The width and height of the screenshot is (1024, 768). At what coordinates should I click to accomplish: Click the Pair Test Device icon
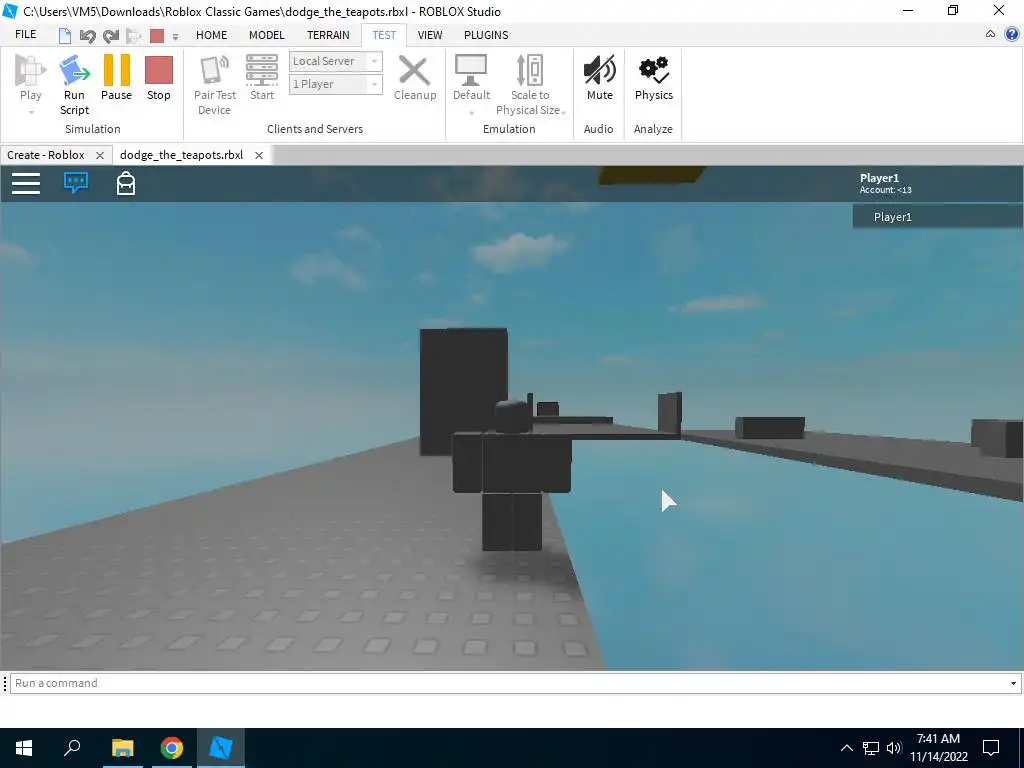point(215,71)
